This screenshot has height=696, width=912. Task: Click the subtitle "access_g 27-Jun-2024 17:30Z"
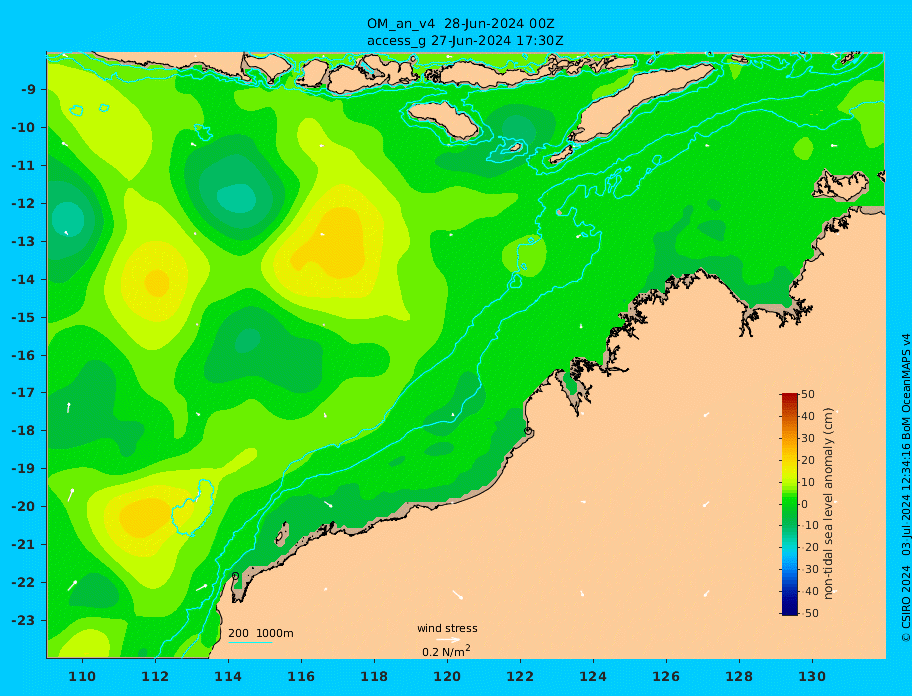pos(465,41)
